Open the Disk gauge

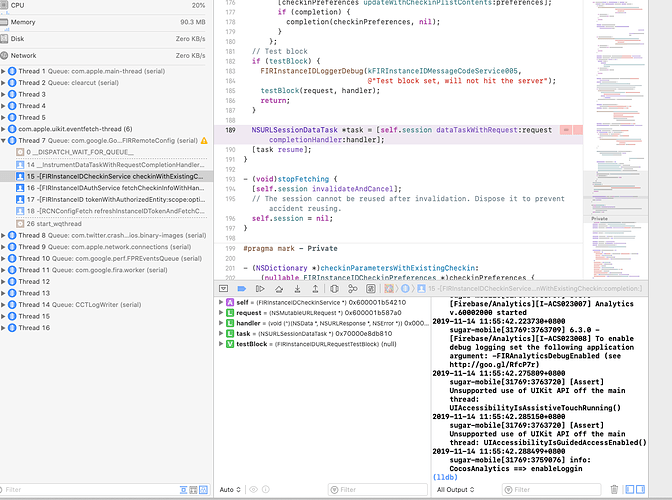[103, 39]
